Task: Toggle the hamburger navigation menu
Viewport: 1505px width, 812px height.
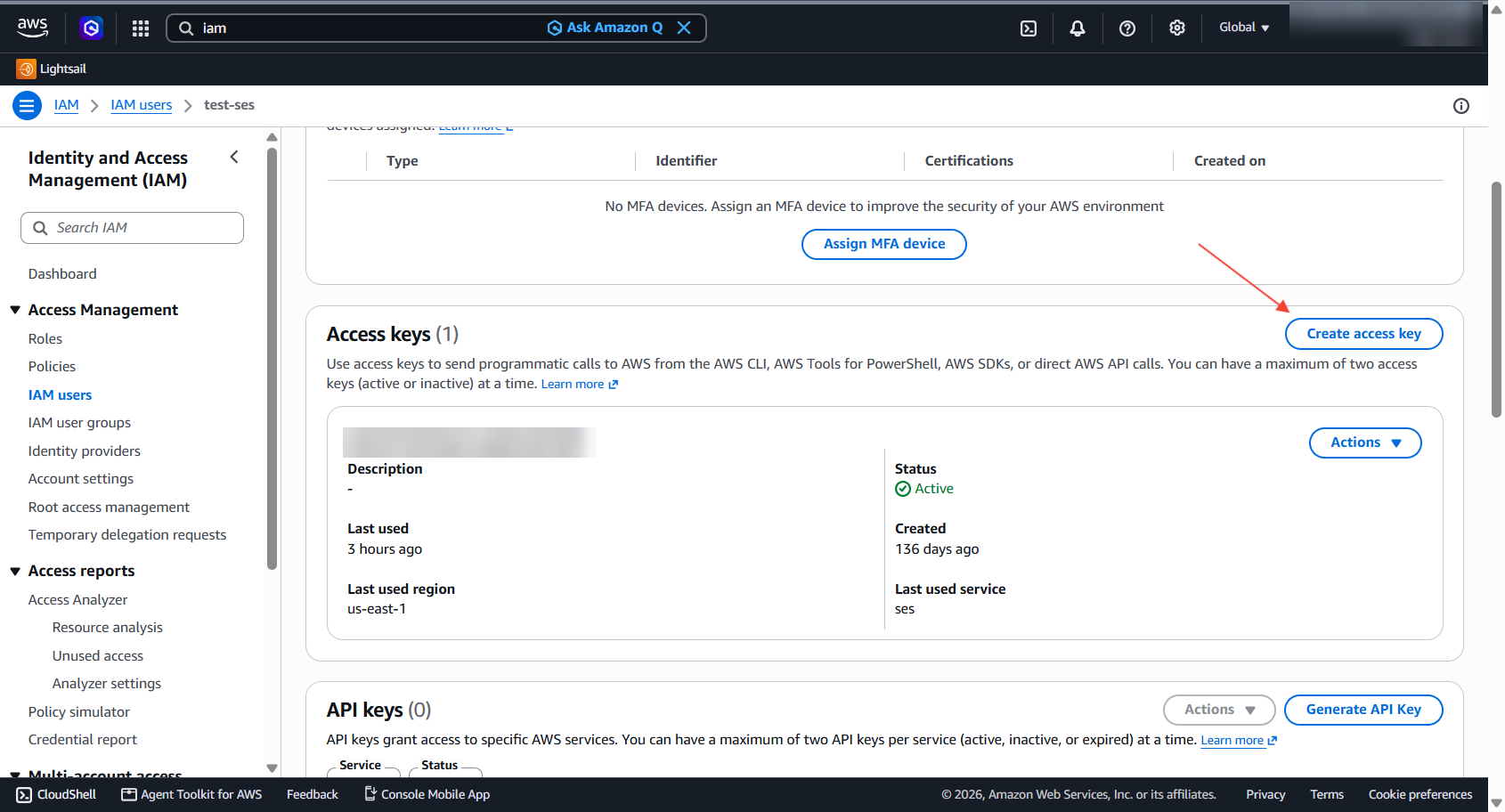Action: click(27, 106)
